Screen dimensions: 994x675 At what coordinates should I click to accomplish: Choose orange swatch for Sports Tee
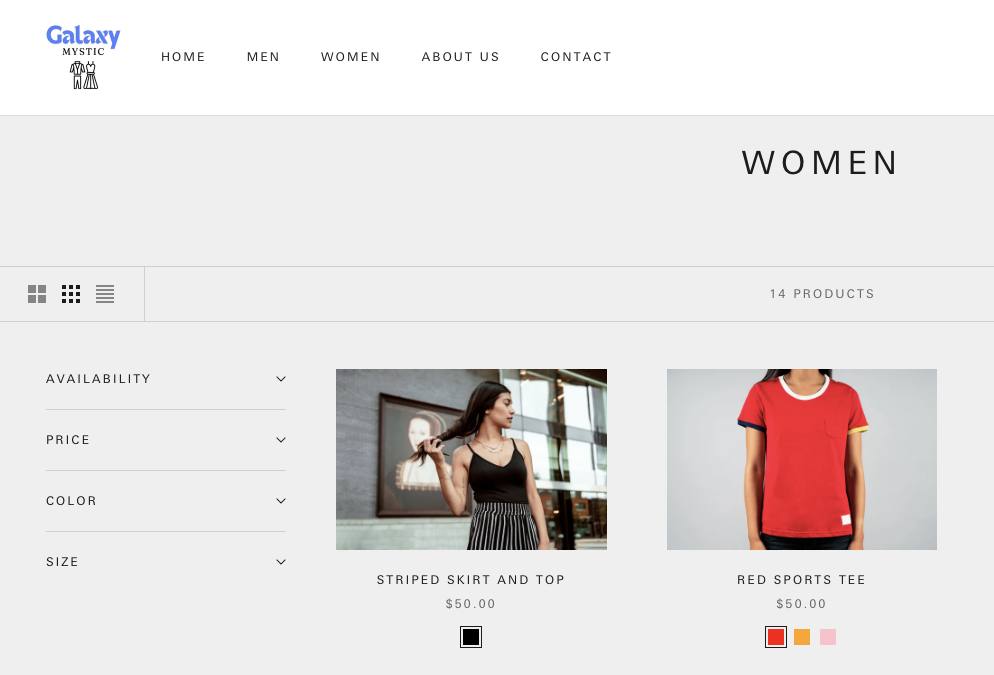802,637
